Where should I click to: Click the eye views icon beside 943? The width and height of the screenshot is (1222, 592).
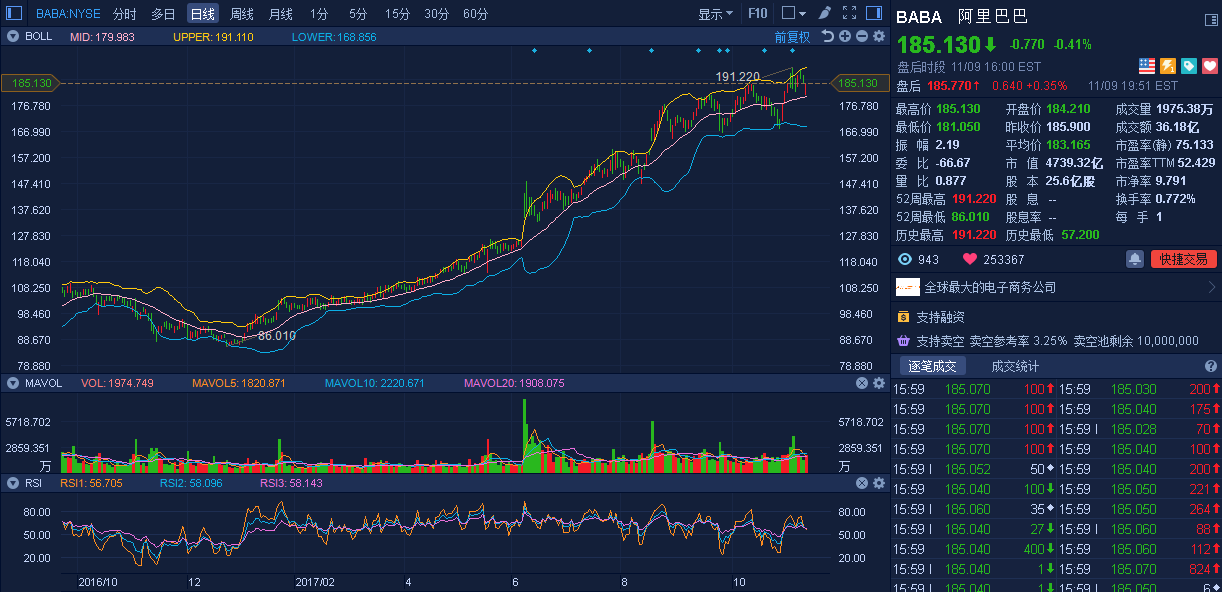[905, 259]
